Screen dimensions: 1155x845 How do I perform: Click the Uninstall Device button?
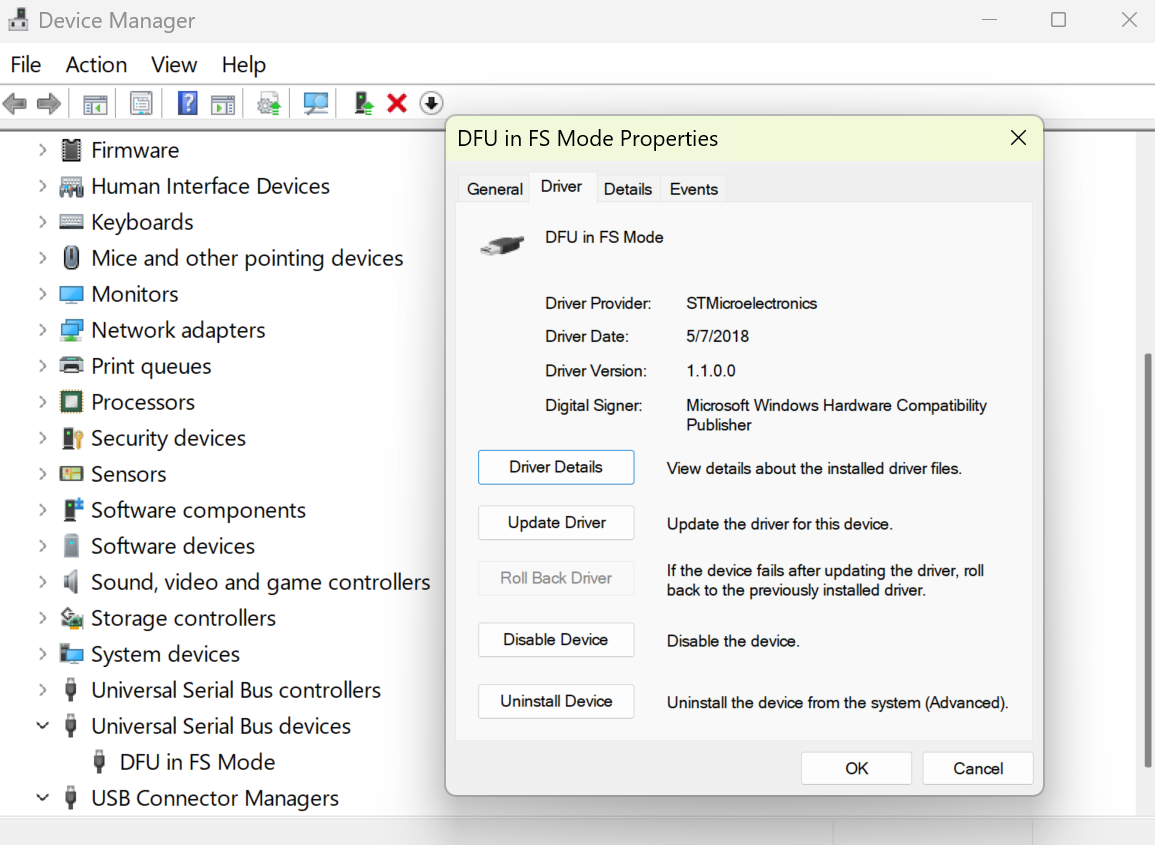coord(556,701)
